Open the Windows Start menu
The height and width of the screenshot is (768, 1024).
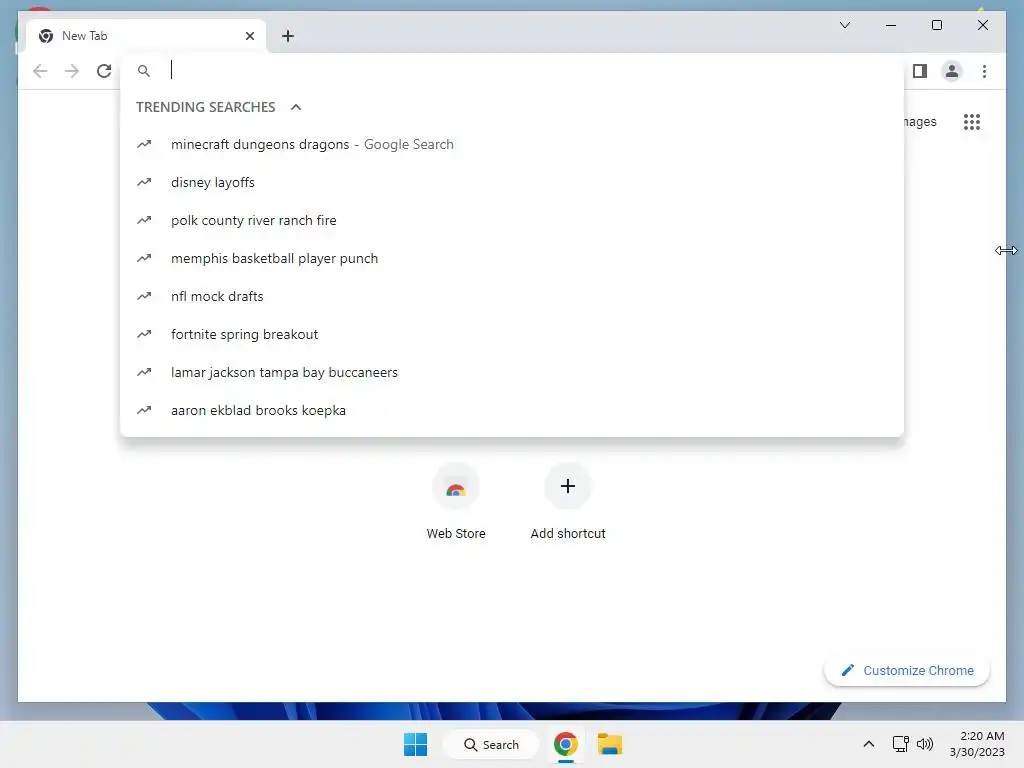tap(415, 744)
